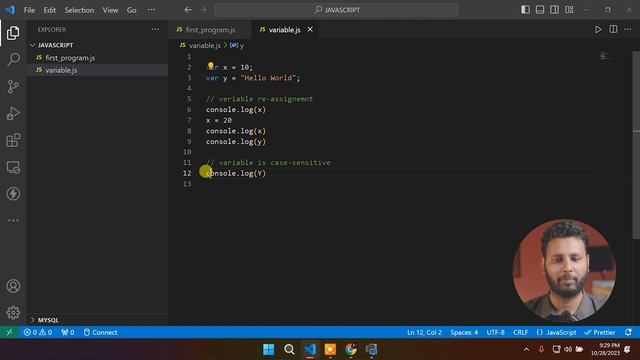Split the editor to the right
Screen dimensions: 640x360
[x=613, y=29]
